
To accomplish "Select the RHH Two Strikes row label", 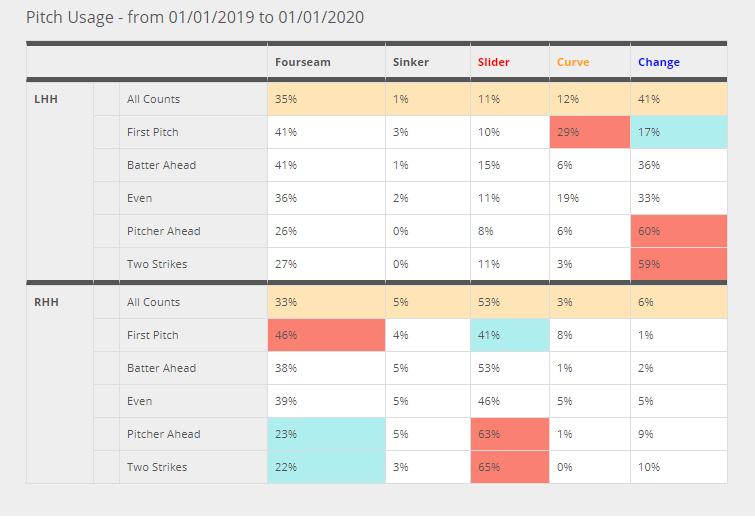I will pyautogui.click(x=157, y=467).
